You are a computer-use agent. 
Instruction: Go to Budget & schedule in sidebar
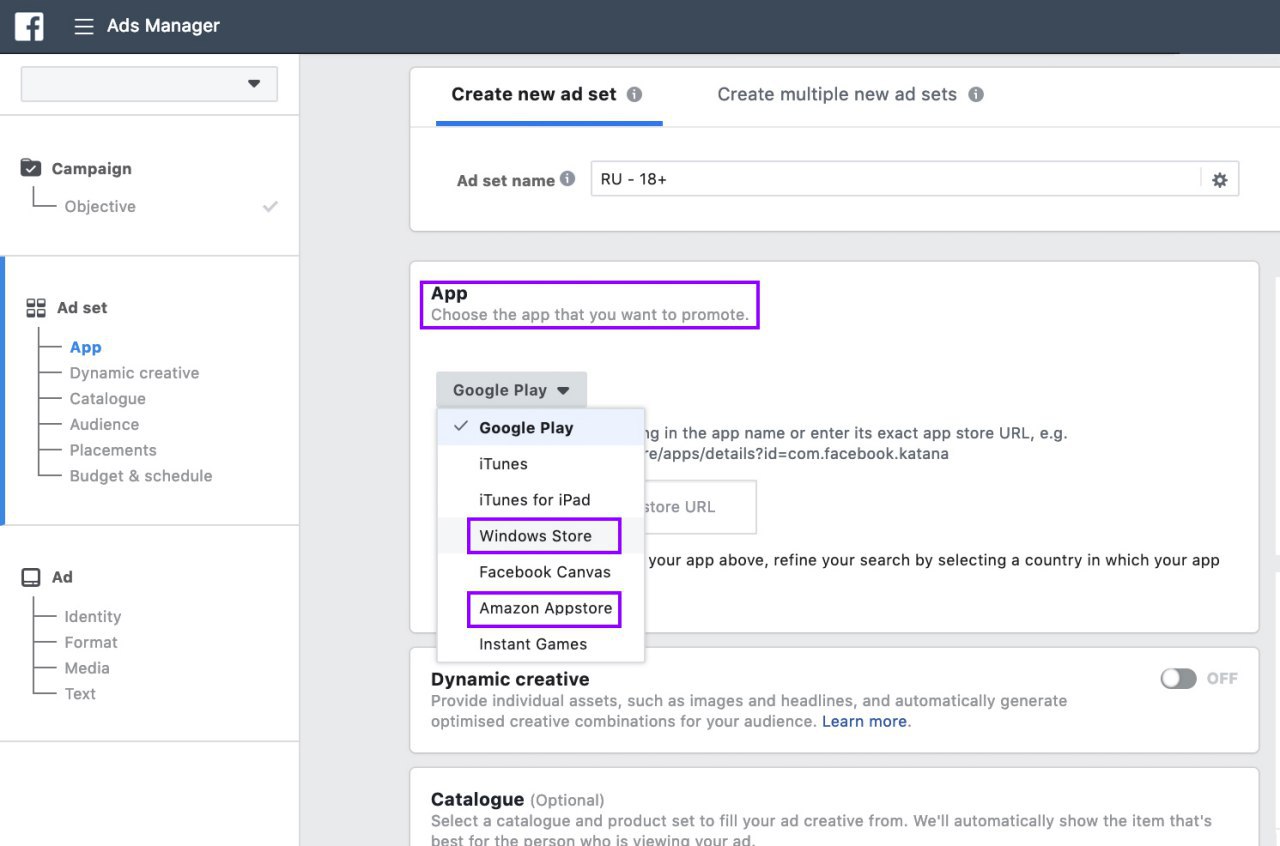[x=141, y=476]
